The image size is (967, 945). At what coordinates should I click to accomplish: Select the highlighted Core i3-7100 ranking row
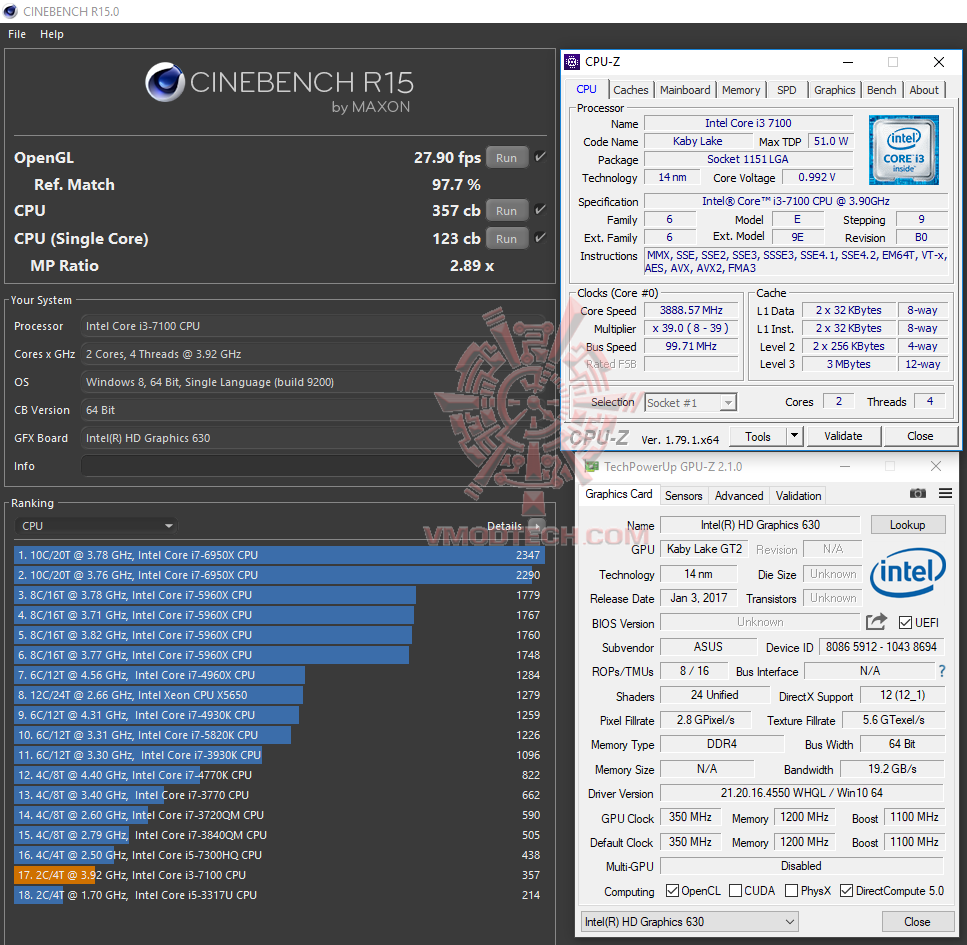point(279,875)
